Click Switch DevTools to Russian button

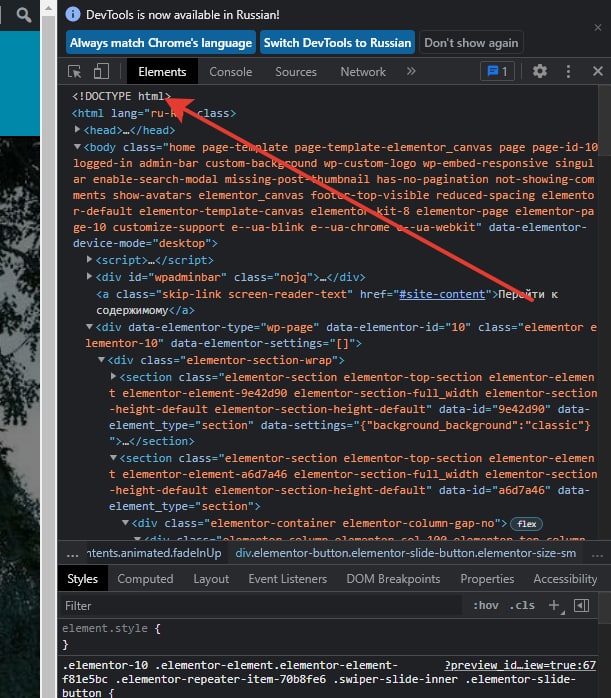point(337,43)
